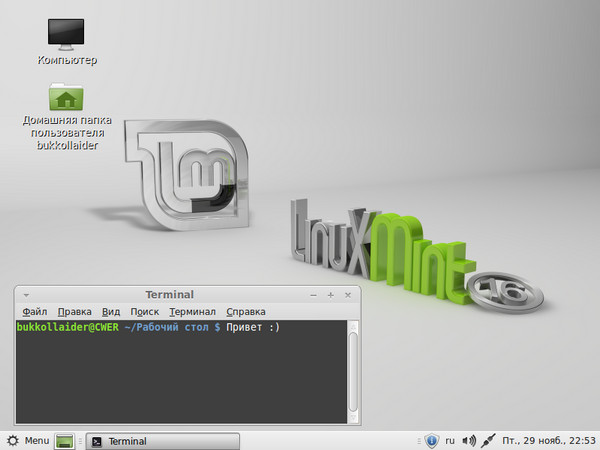Click the Terminal taskbar button
600x450 pixels.
[161, 441]
